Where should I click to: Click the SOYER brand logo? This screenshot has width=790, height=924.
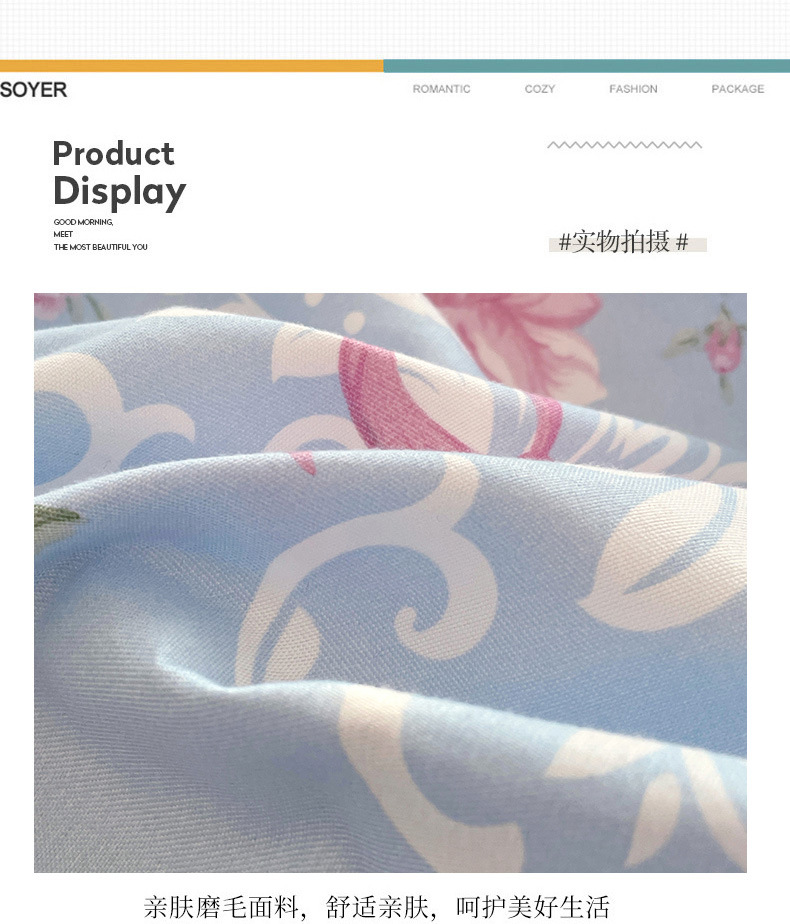point(34,90)
